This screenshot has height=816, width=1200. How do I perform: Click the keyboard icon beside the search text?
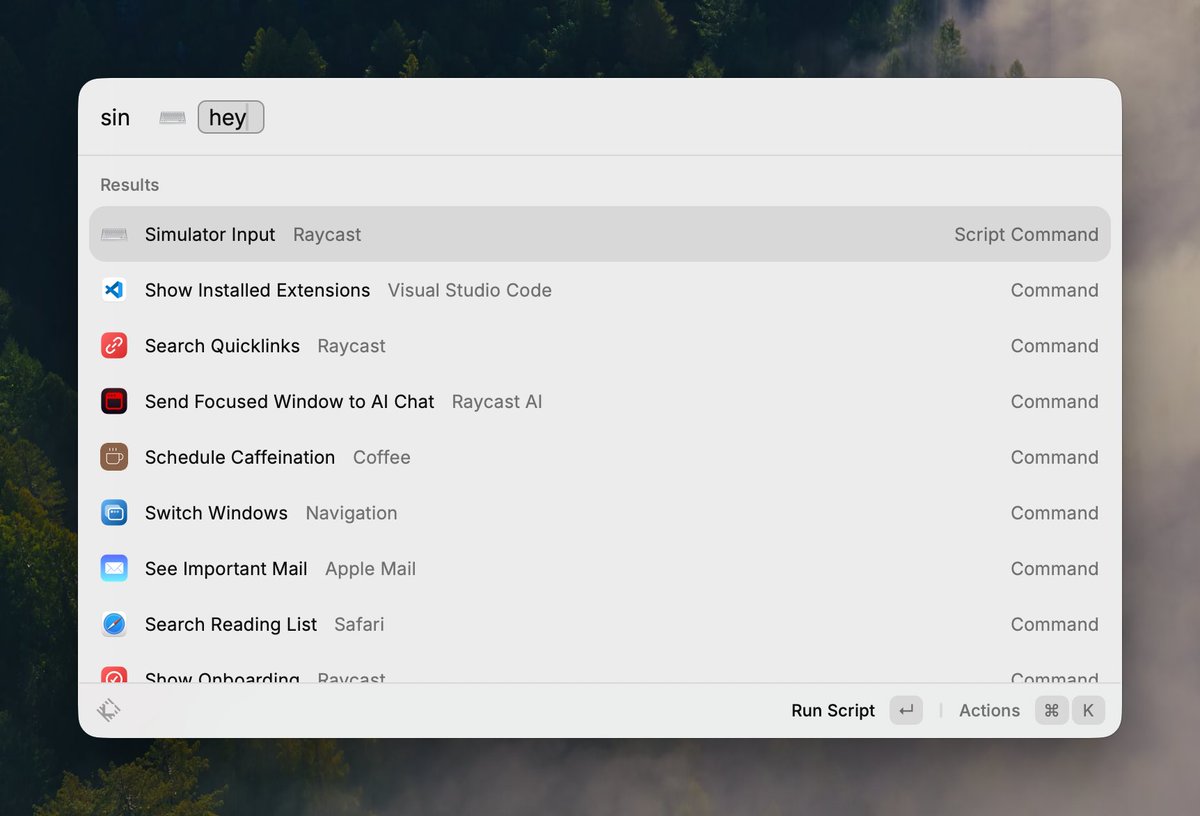172,118
